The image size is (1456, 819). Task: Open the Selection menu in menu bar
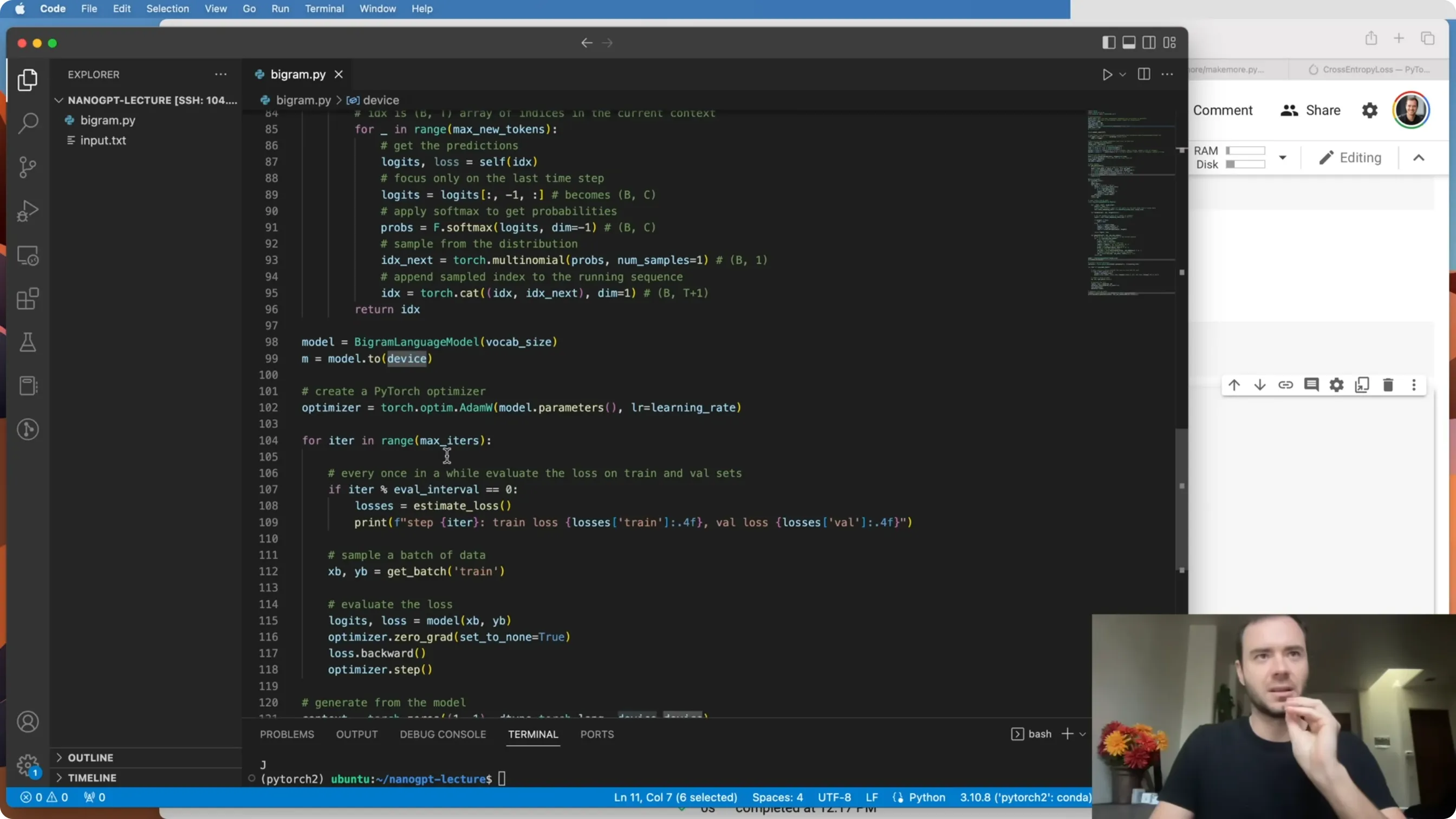tap(167, 9)
